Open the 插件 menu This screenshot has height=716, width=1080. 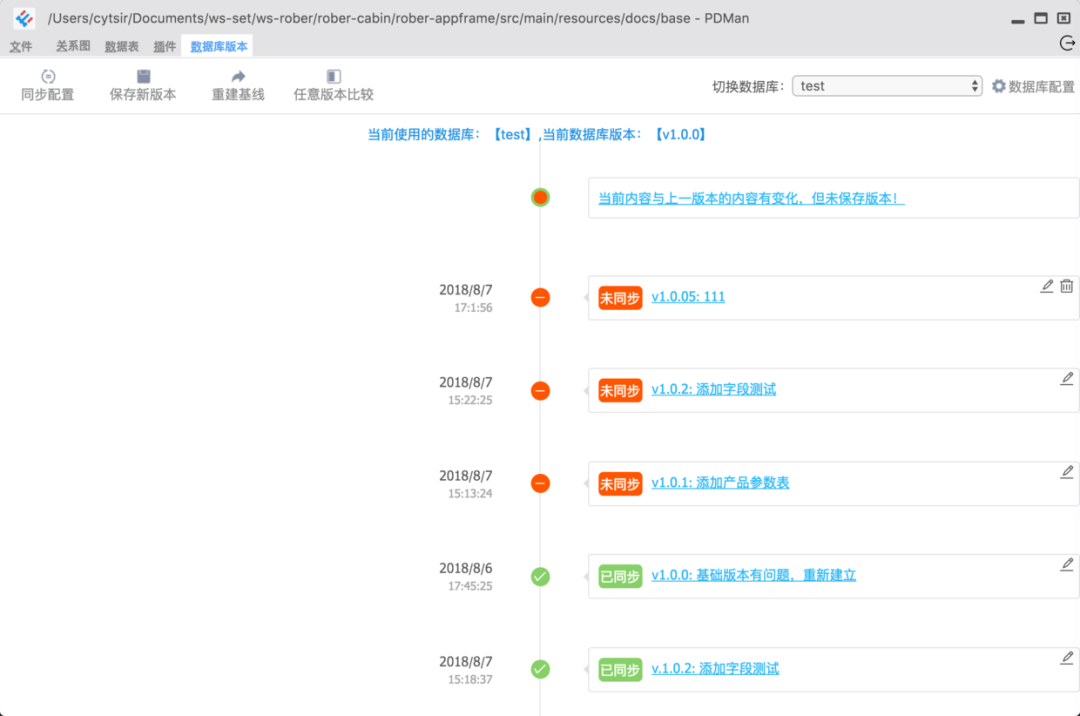tap(165, 46)
